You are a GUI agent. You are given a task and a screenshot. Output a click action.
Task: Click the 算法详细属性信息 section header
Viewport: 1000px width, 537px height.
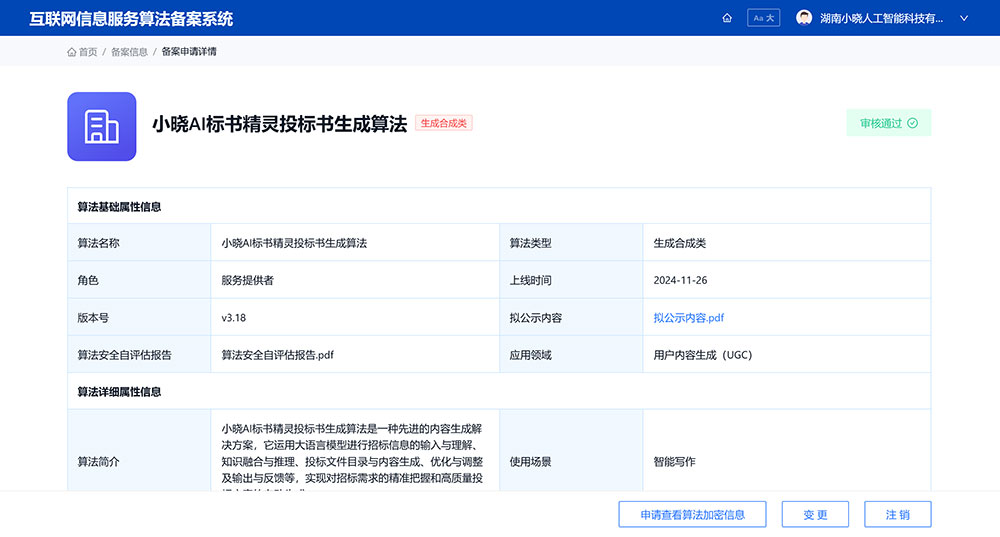119,392
